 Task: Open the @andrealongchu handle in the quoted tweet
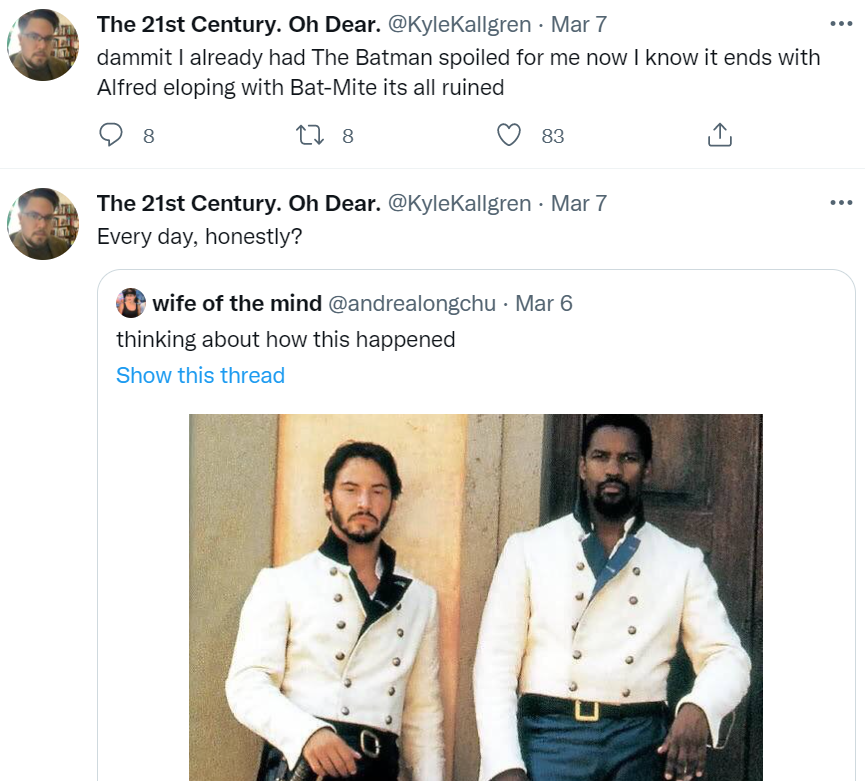412,303
